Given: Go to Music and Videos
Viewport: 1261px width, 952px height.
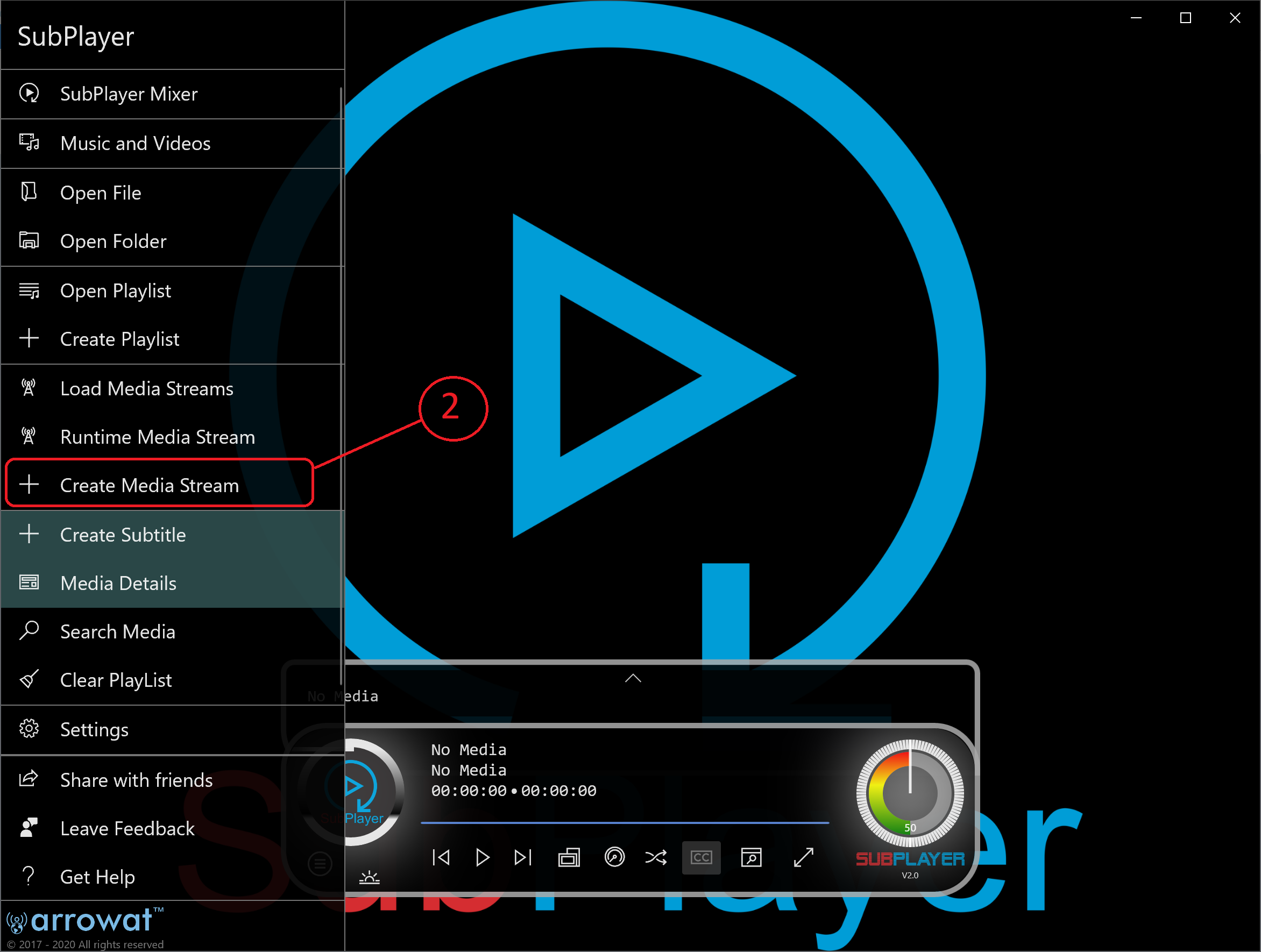Looking at the screenshot, I should click(172, 143).
